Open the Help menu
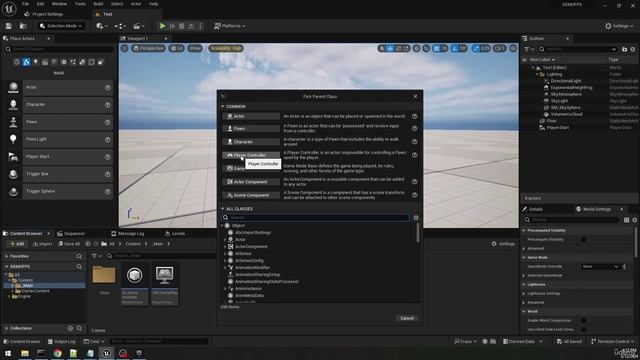Screen dimensions: 640x360 pos(153,4)
